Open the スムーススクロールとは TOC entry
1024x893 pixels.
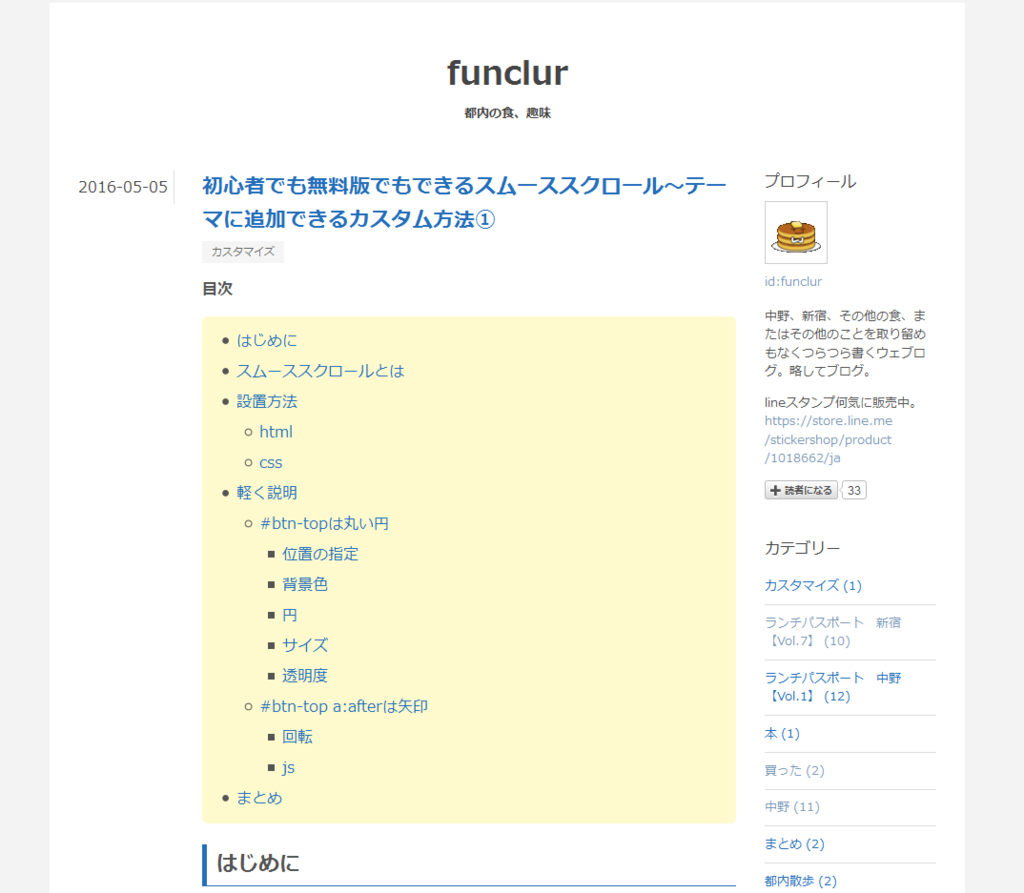(x=320, y=370)
